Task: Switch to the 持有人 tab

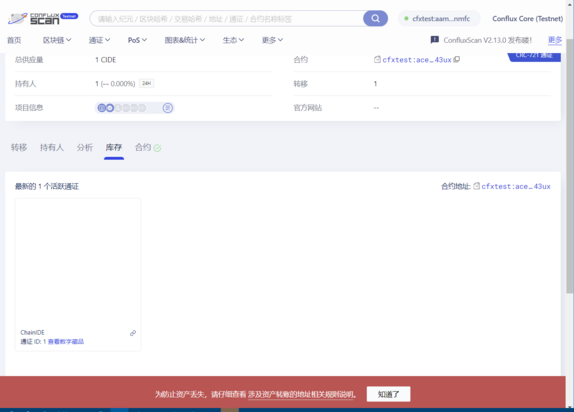Action: (52, 147)
